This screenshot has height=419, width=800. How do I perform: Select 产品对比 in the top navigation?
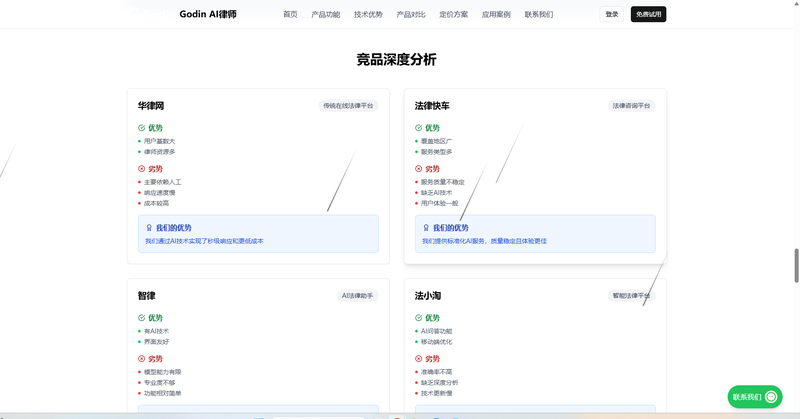coord(411,14)
